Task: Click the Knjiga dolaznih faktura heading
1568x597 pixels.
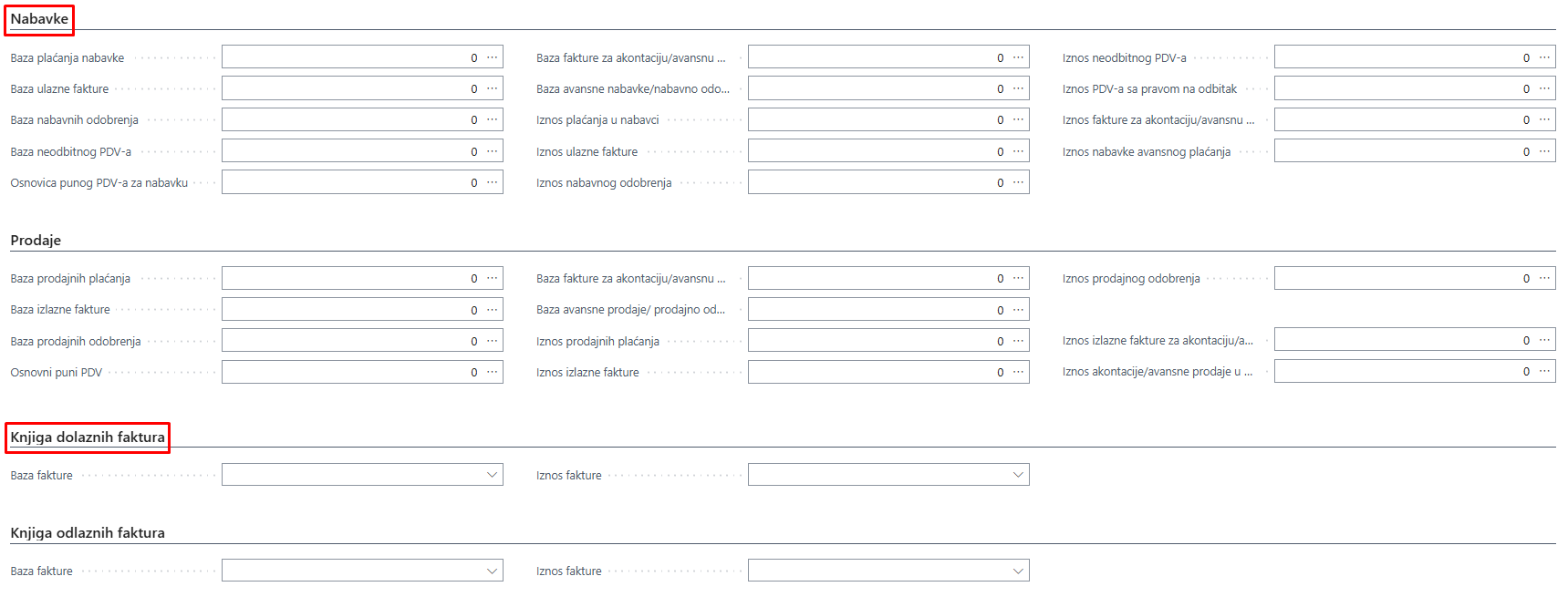Action: 88,437
